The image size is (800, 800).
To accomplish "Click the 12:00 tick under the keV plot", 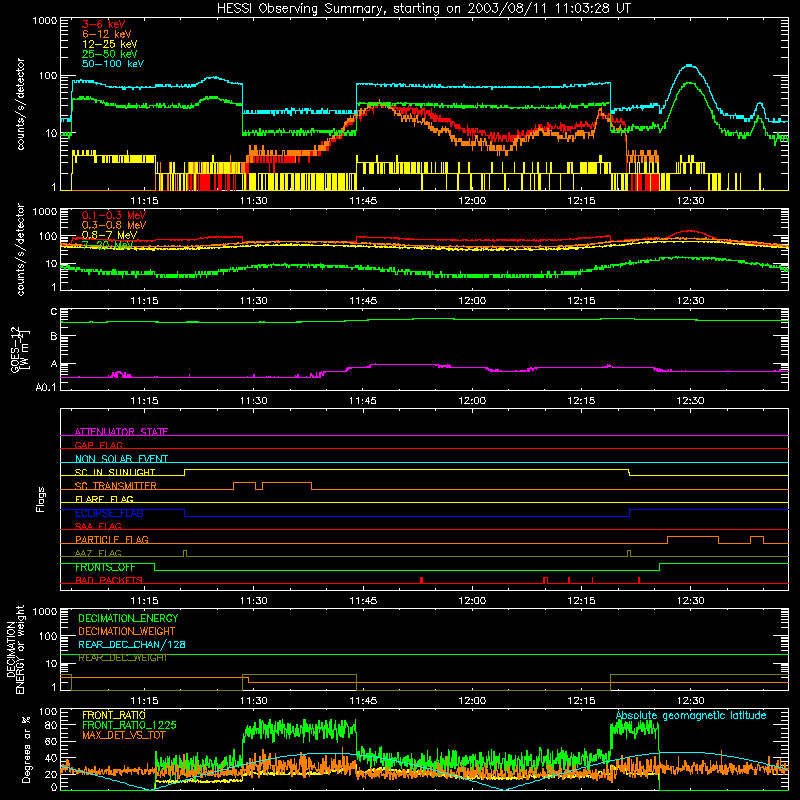I will [x=472, y=201].
